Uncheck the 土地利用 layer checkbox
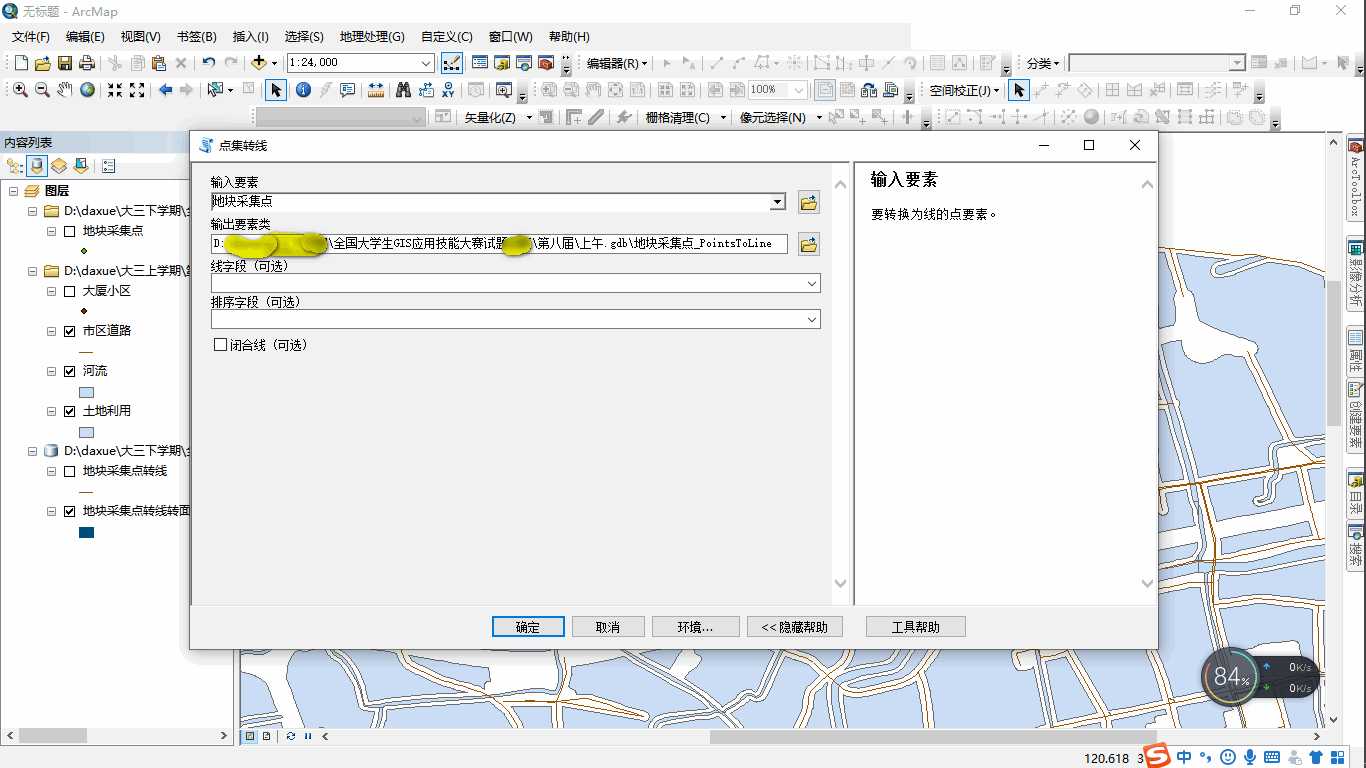The width and height of the screenshot is (1366, 768). [x=69, y=411]
